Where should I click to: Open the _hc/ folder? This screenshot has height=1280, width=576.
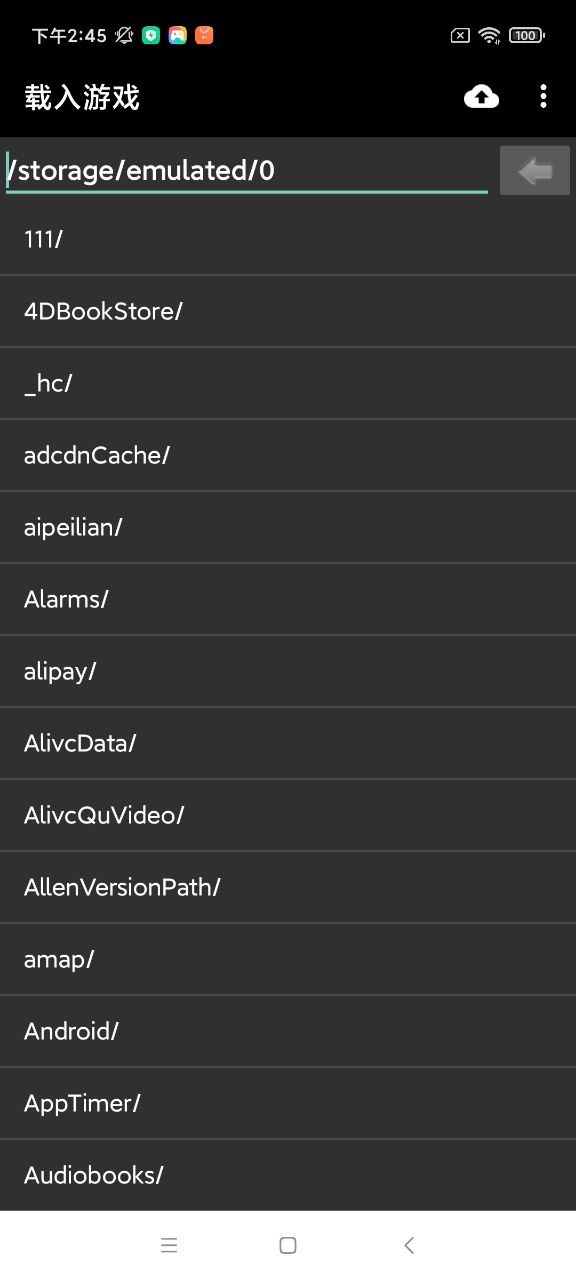pyautogui.click(x=288, y=384)
